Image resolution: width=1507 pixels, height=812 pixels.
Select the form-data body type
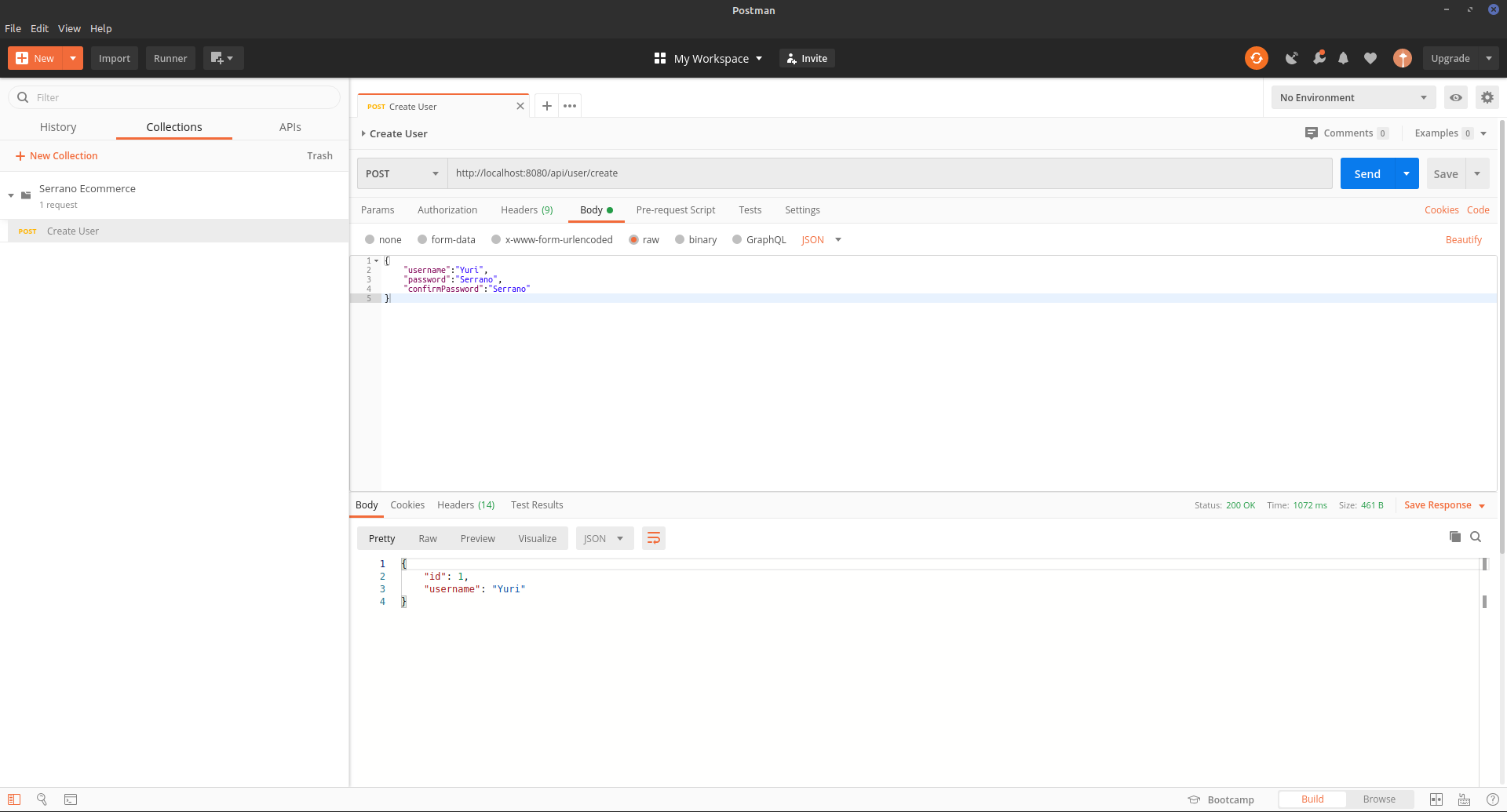[422, 240]
